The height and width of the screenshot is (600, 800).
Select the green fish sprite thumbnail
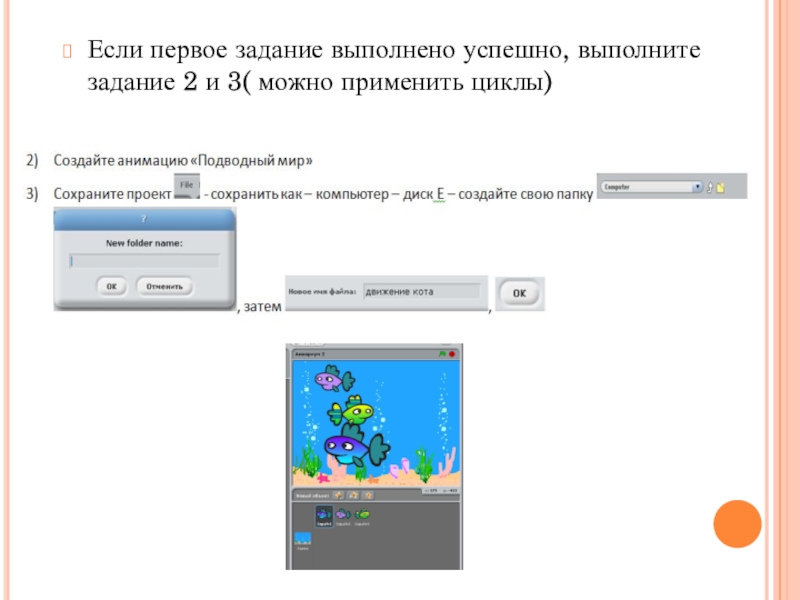(x=362, y=515)
